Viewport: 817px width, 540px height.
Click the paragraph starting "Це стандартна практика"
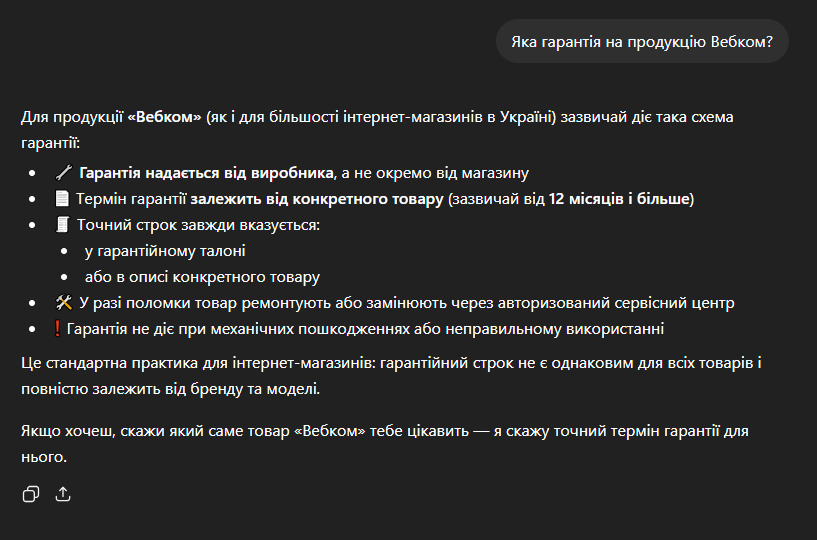(x=390, y=374)
